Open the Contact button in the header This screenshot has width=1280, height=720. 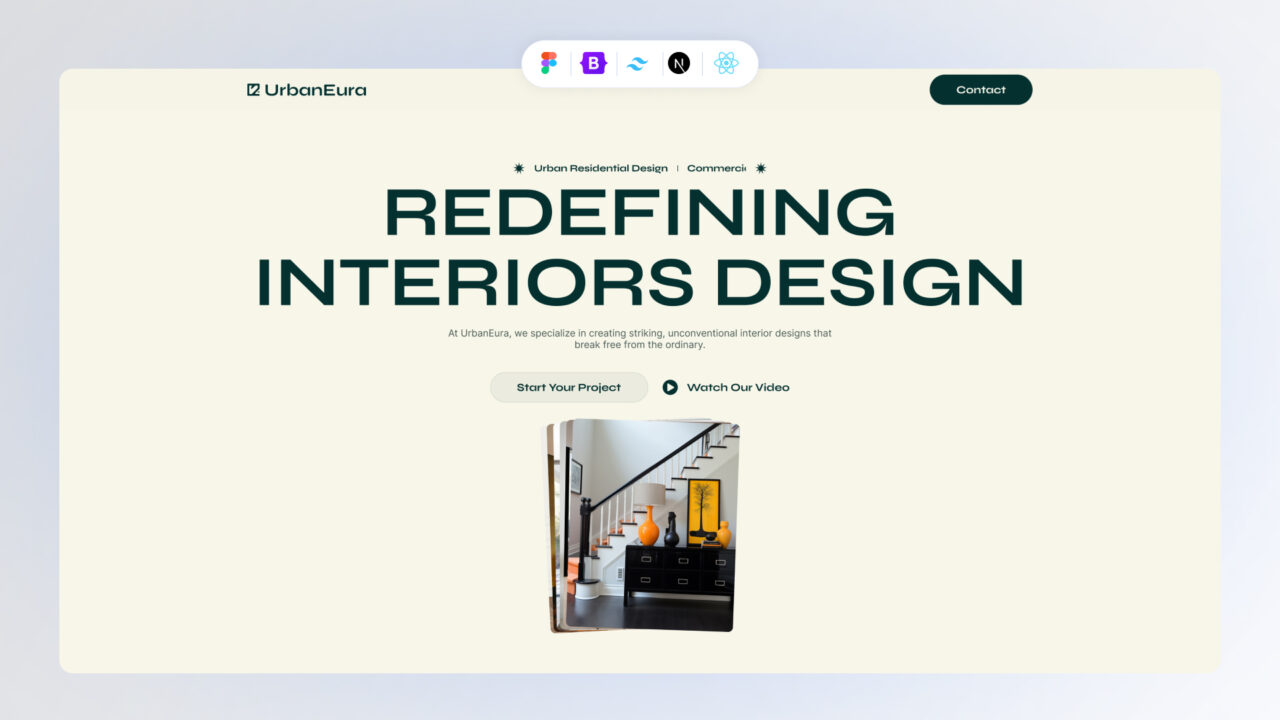980,90
